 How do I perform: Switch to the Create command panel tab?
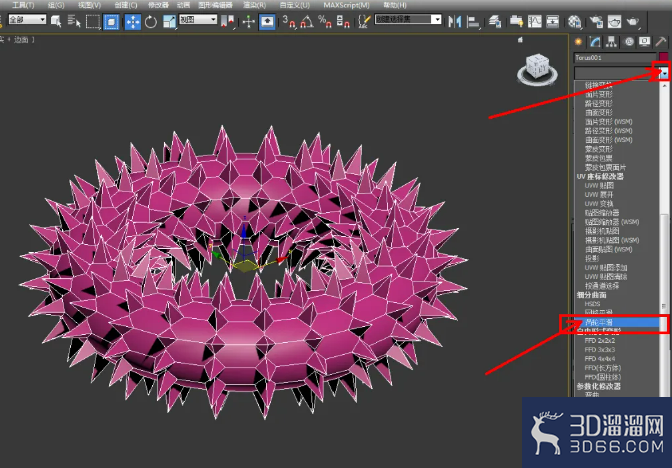pyautogui.click(x=579, y=42)
